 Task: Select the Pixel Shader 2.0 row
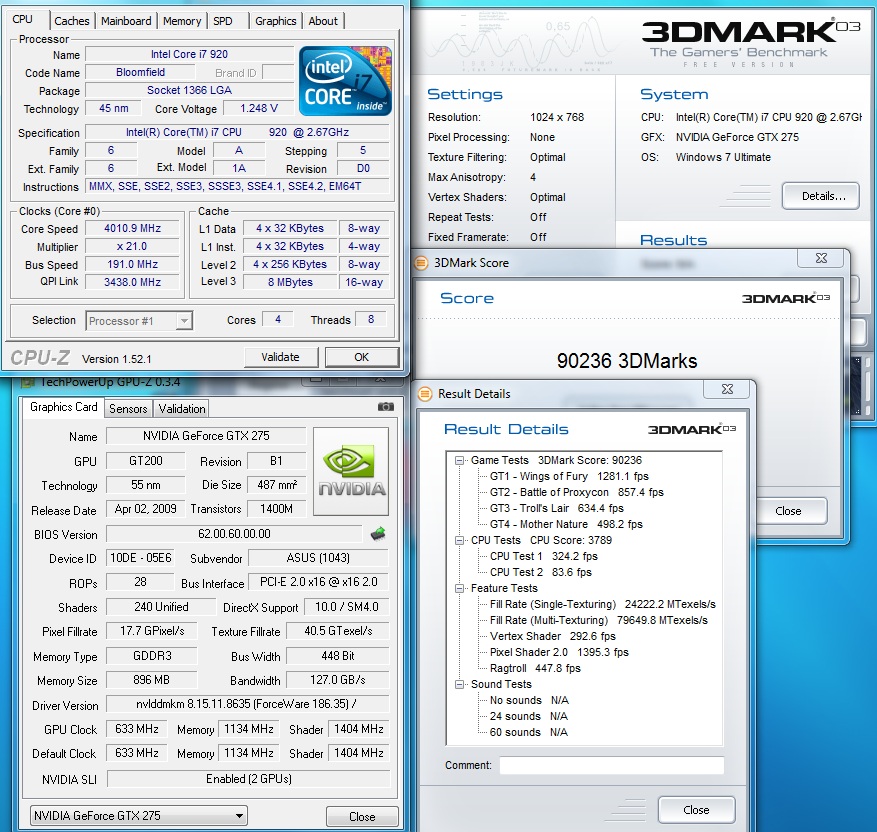point(559,653)
